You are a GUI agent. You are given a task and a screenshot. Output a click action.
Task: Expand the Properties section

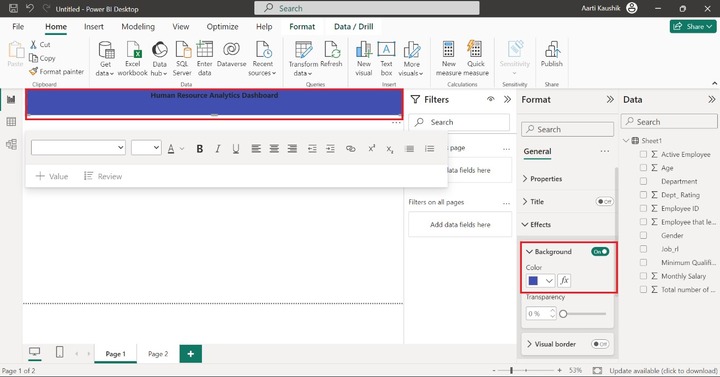pyautogui.click(x=542, y=179)
